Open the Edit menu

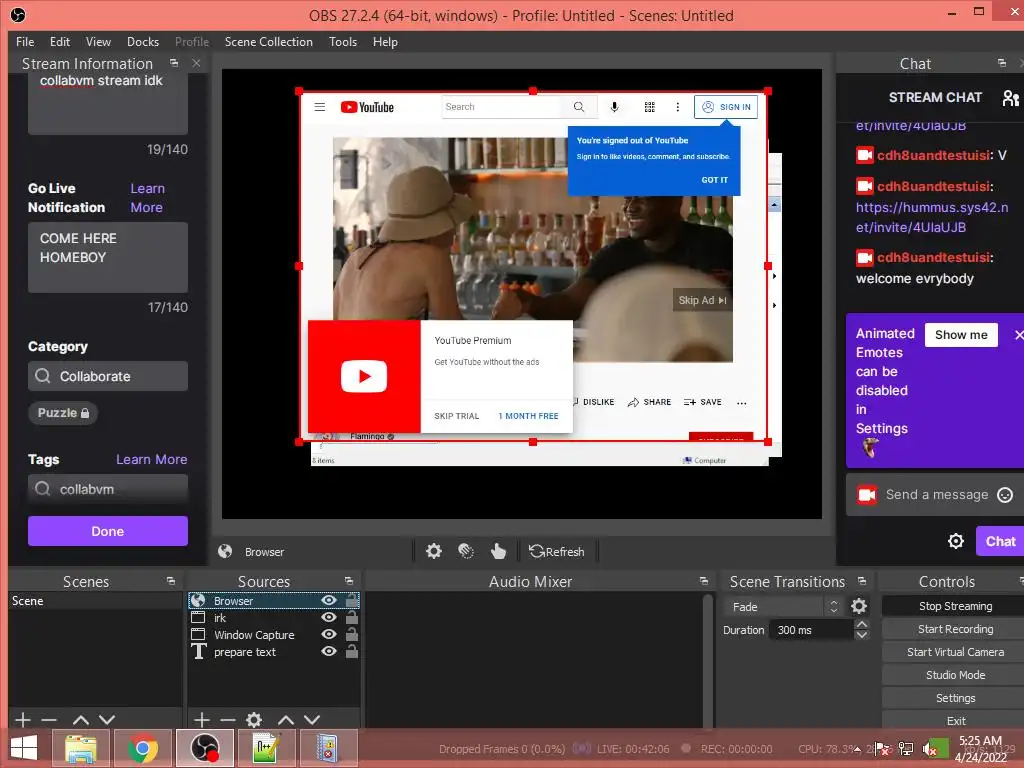pos(59,42)
